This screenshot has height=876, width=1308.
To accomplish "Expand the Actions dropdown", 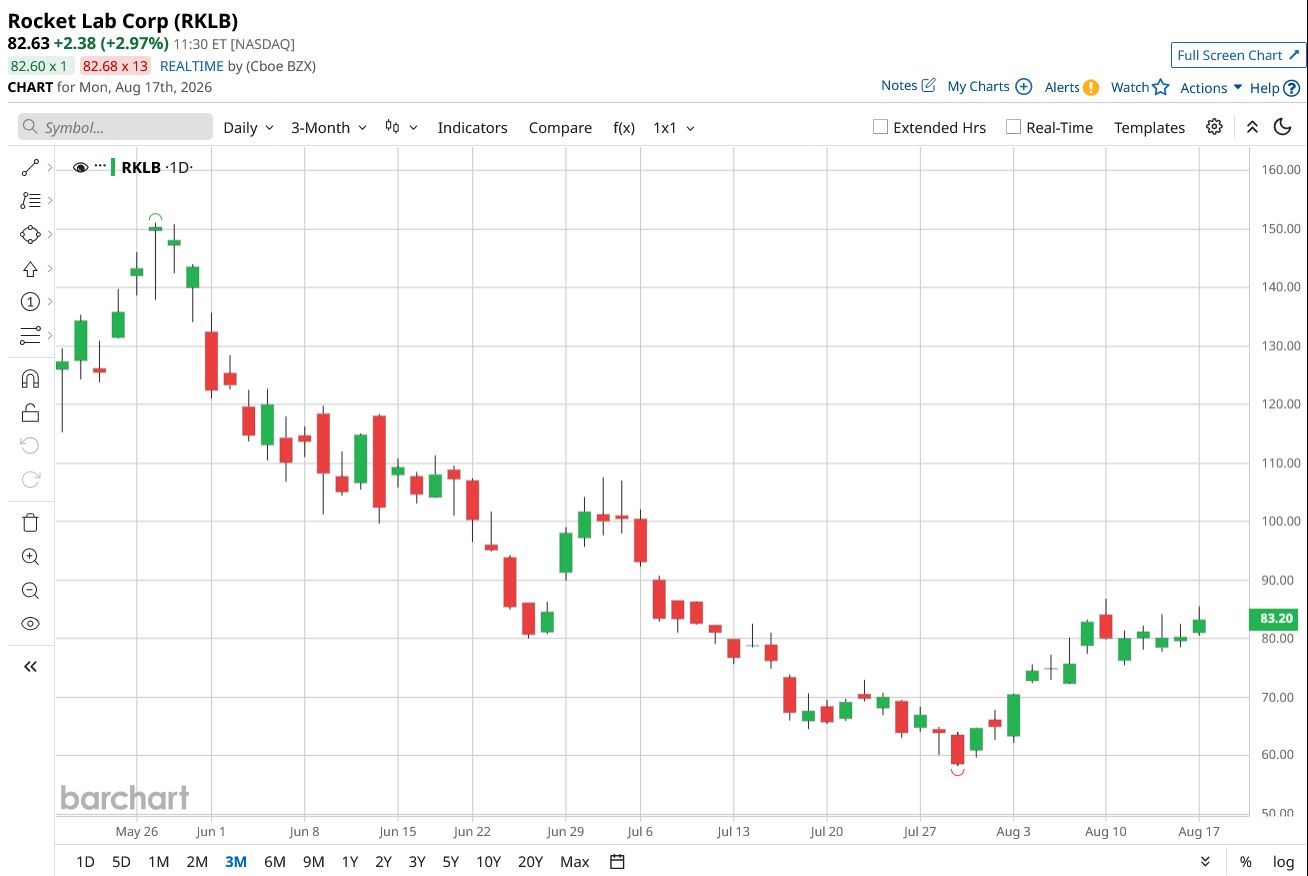I will click(x=1211, y=87).
